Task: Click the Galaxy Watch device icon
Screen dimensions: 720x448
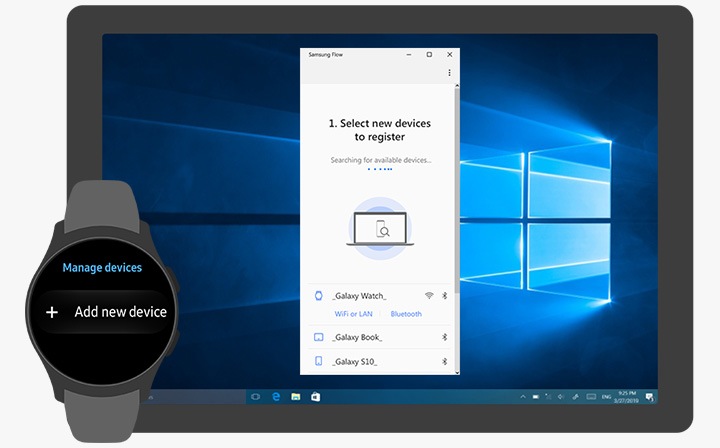Action: (318, 296)
